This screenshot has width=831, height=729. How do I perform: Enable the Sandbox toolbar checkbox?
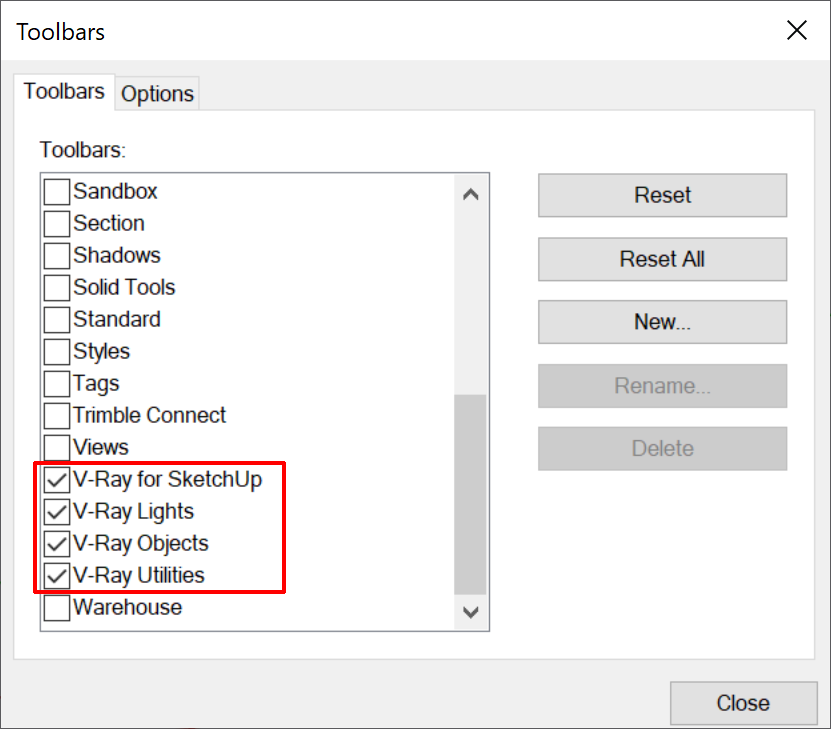click(x=57, y=192)
